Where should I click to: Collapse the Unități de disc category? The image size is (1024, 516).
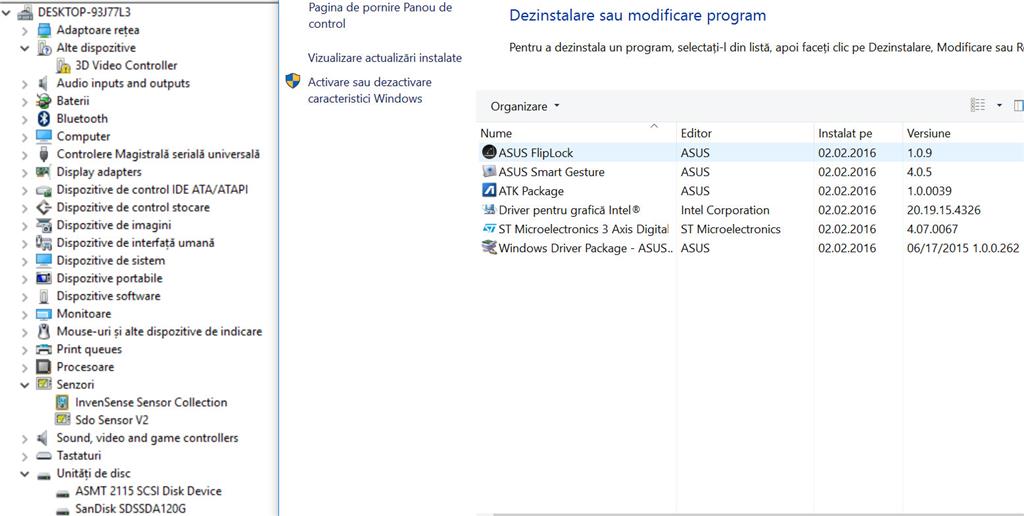25,474
